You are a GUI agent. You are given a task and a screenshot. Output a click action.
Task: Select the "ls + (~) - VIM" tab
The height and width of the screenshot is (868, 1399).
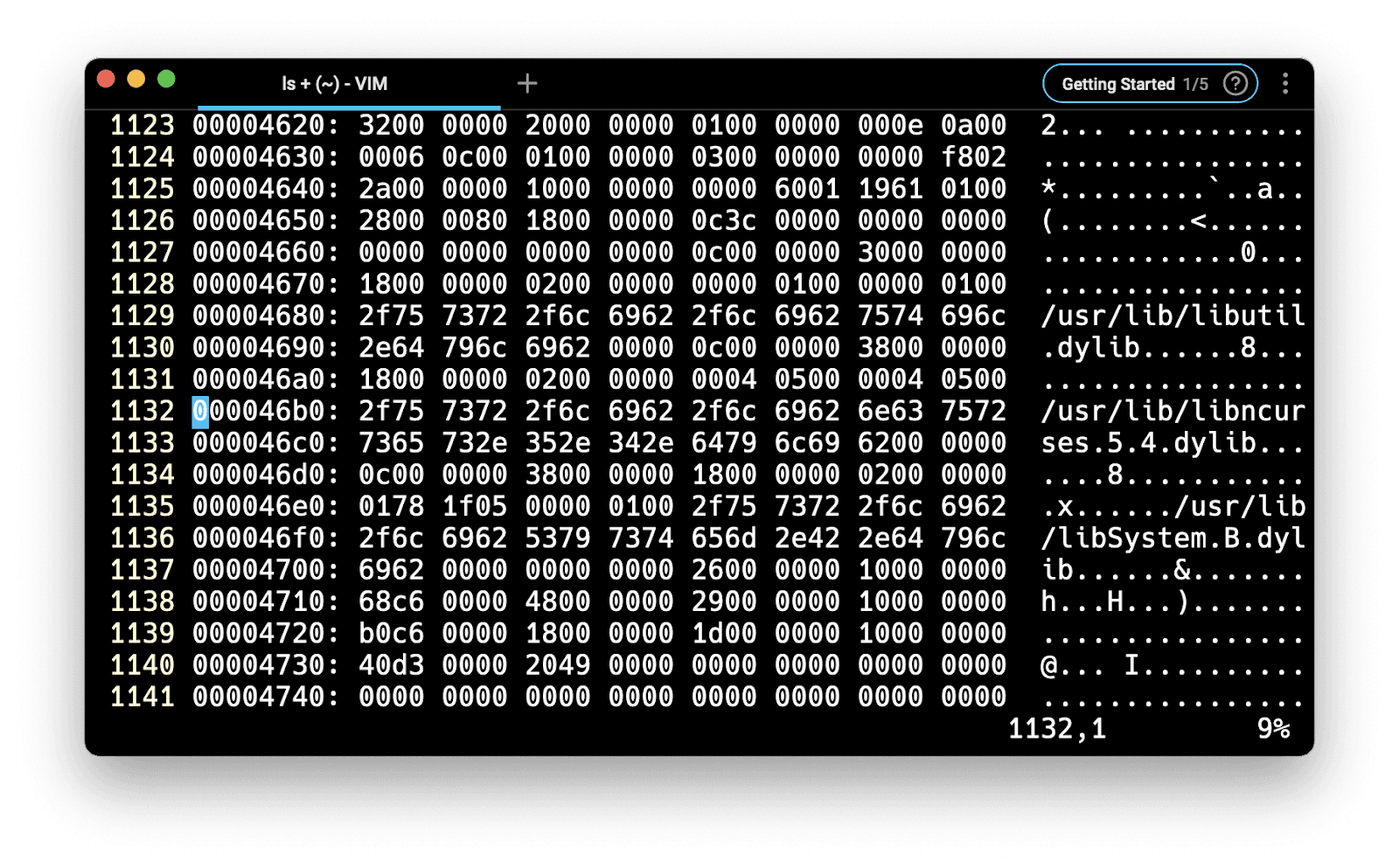[x=335, y=84]
